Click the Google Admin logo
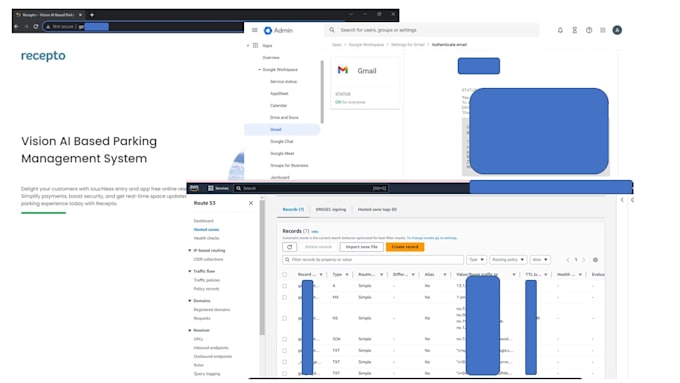Screen dimensions: 680x383 [278, 30]
